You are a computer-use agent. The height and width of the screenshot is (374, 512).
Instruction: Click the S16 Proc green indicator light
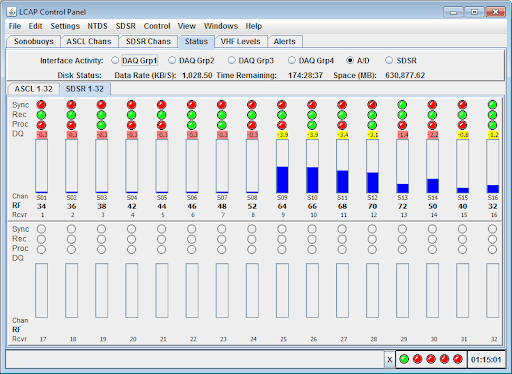pyautogui.click(x=492, y=125)
